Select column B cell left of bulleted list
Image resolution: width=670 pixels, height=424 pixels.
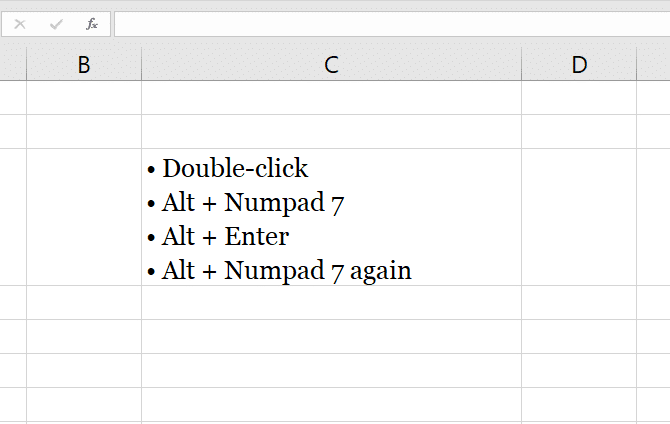84,217
